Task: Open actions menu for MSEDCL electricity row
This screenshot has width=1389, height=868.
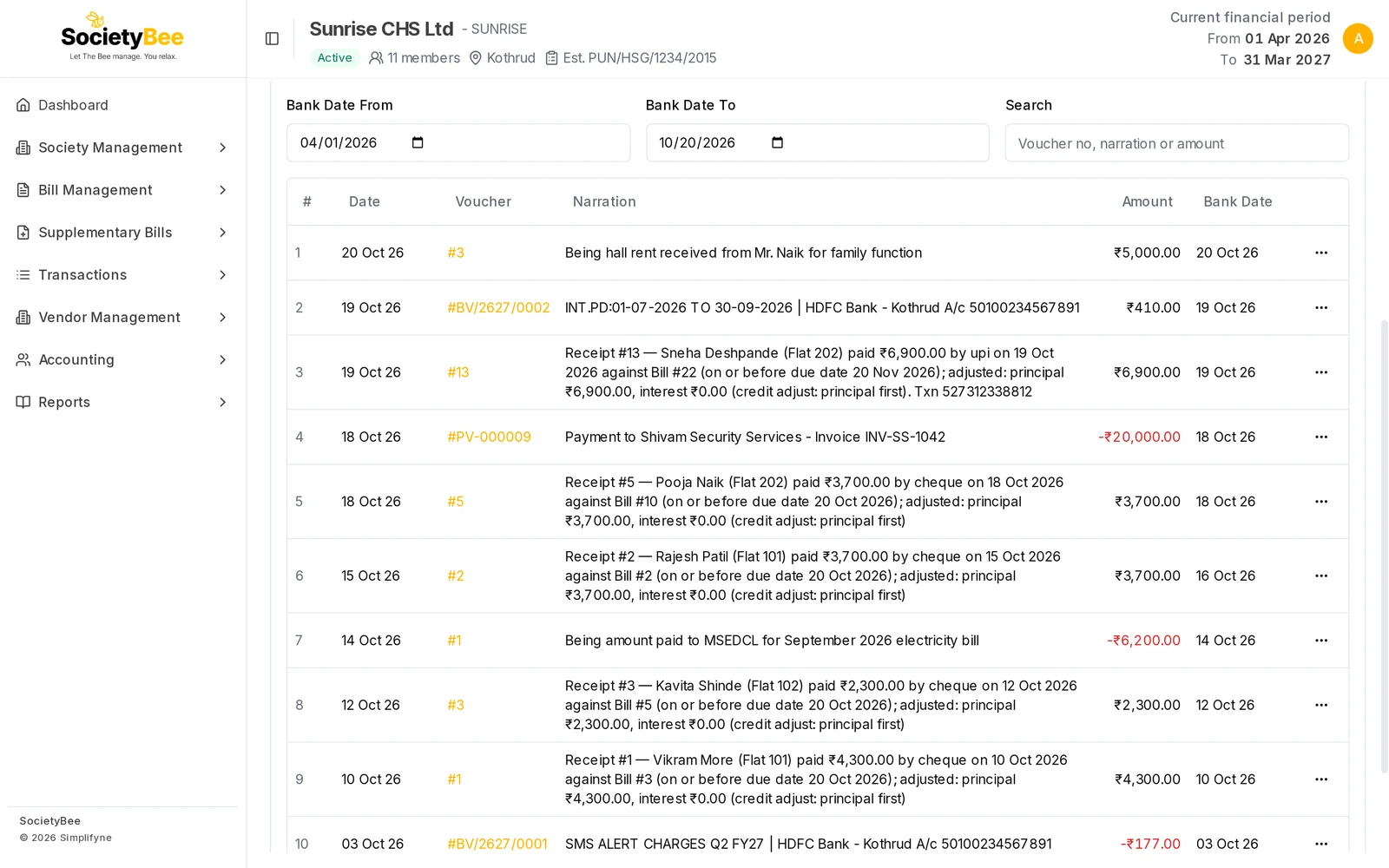Action: click(x=1321, y=641)
